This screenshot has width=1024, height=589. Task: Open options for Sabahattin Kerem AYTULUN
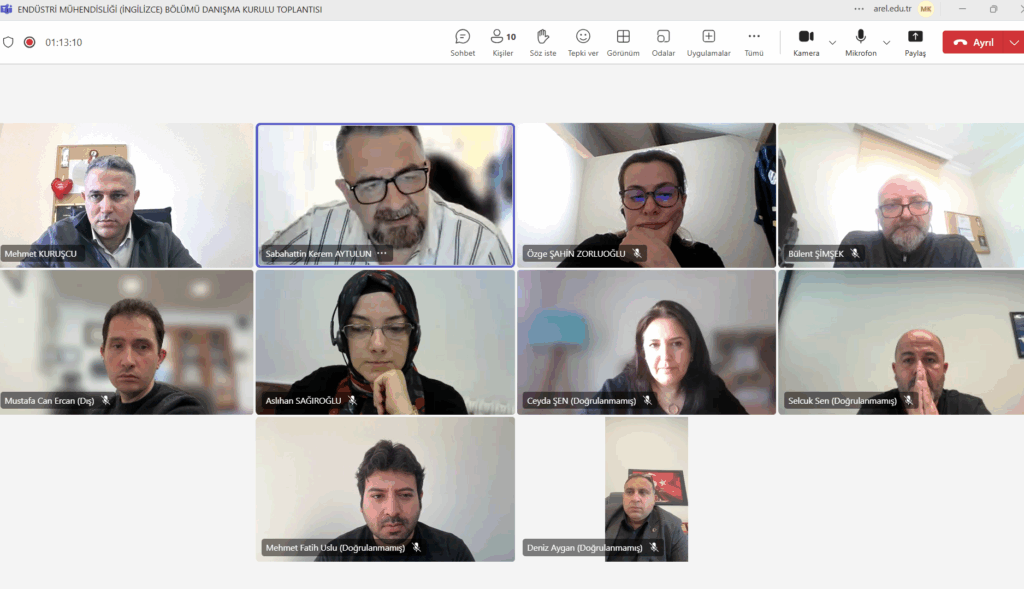[x=382, y=253]
